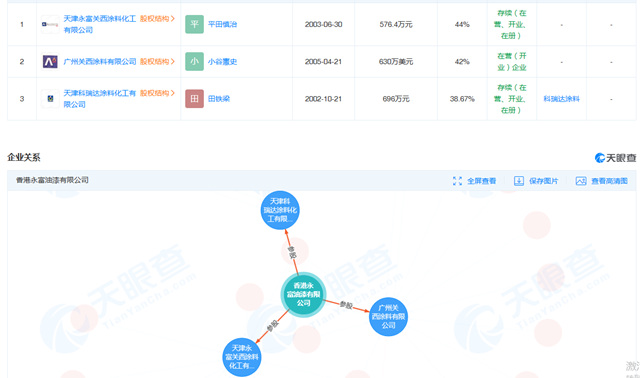Click row number 3 cell
This screenshot has height=378, width=640.
22,99
